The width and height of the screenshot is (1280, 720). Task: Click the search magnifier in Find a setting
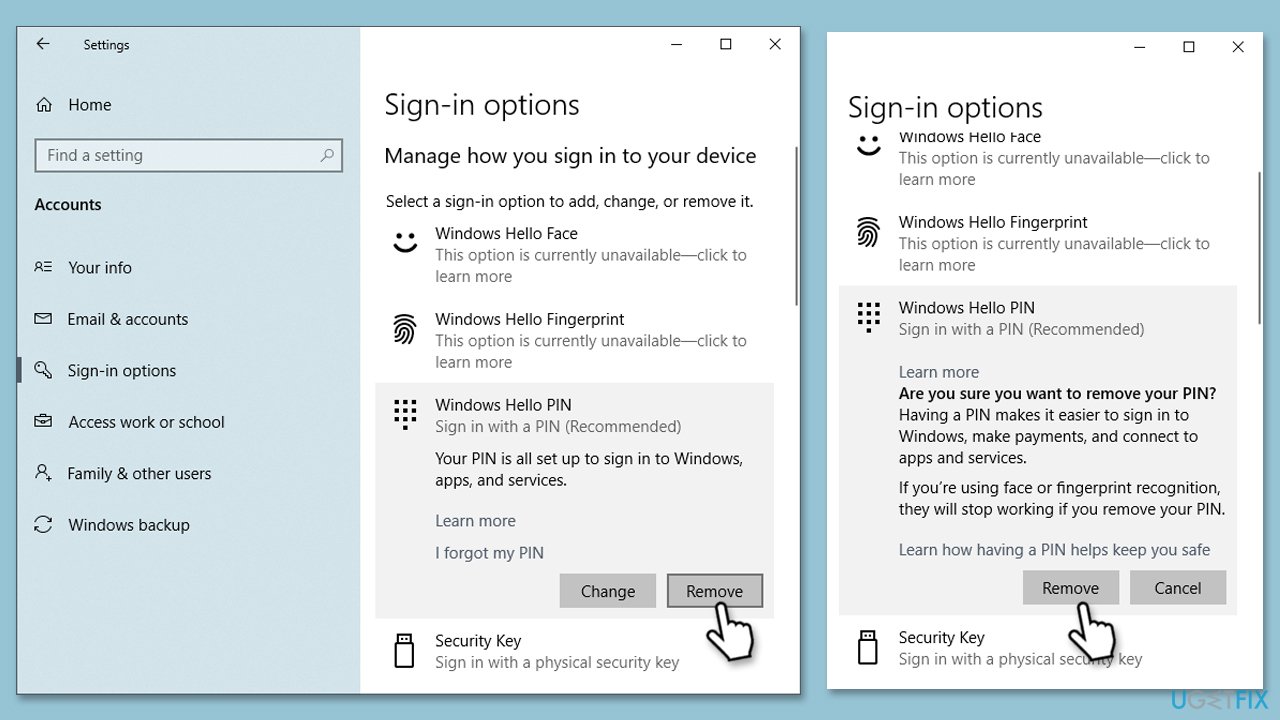coord(327,155)
